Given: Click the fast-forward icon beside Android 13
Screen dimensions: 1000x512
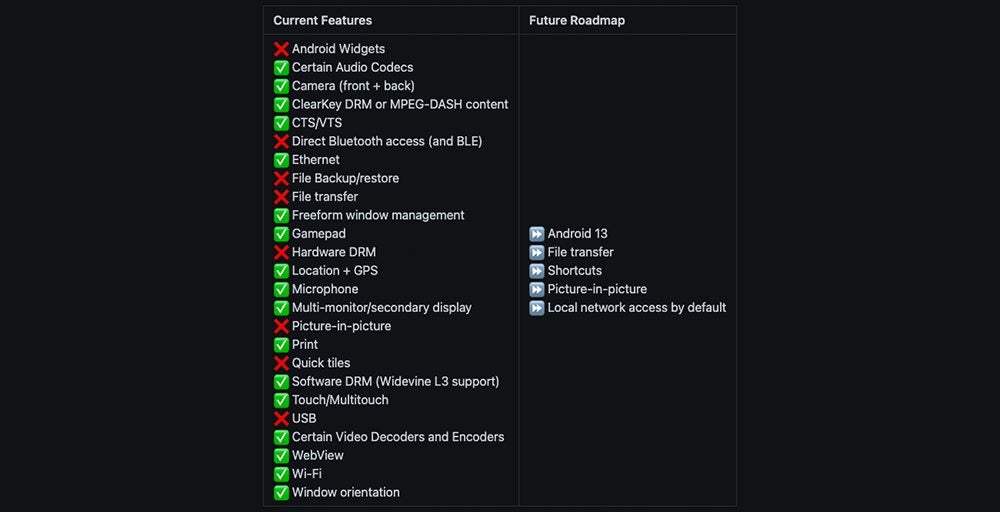Looking at the screenshot, I should [x=537, y=234].
